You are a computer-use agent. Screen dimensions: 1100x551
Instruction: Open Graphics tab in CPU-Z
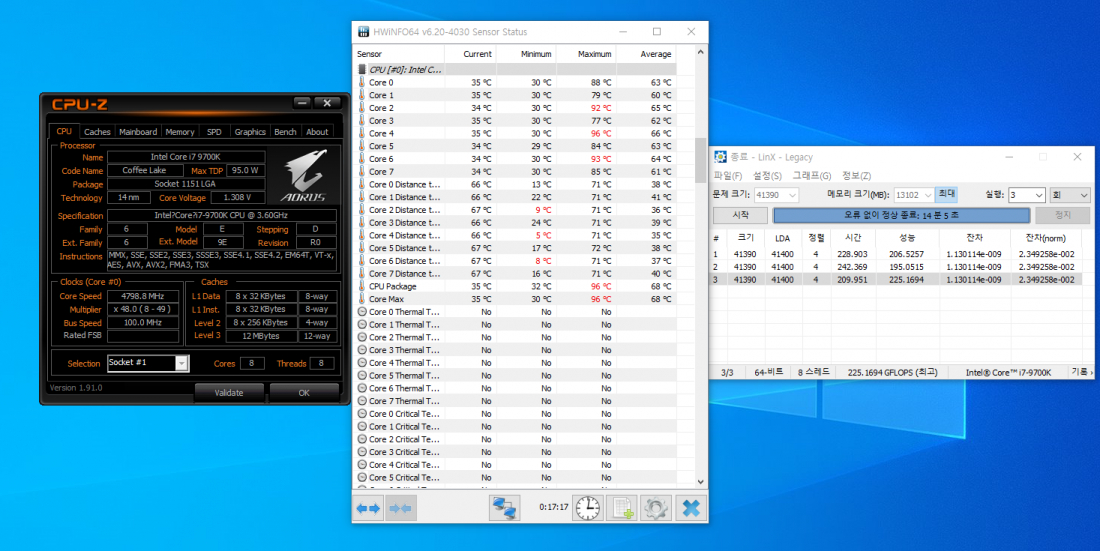click(250, 131)
